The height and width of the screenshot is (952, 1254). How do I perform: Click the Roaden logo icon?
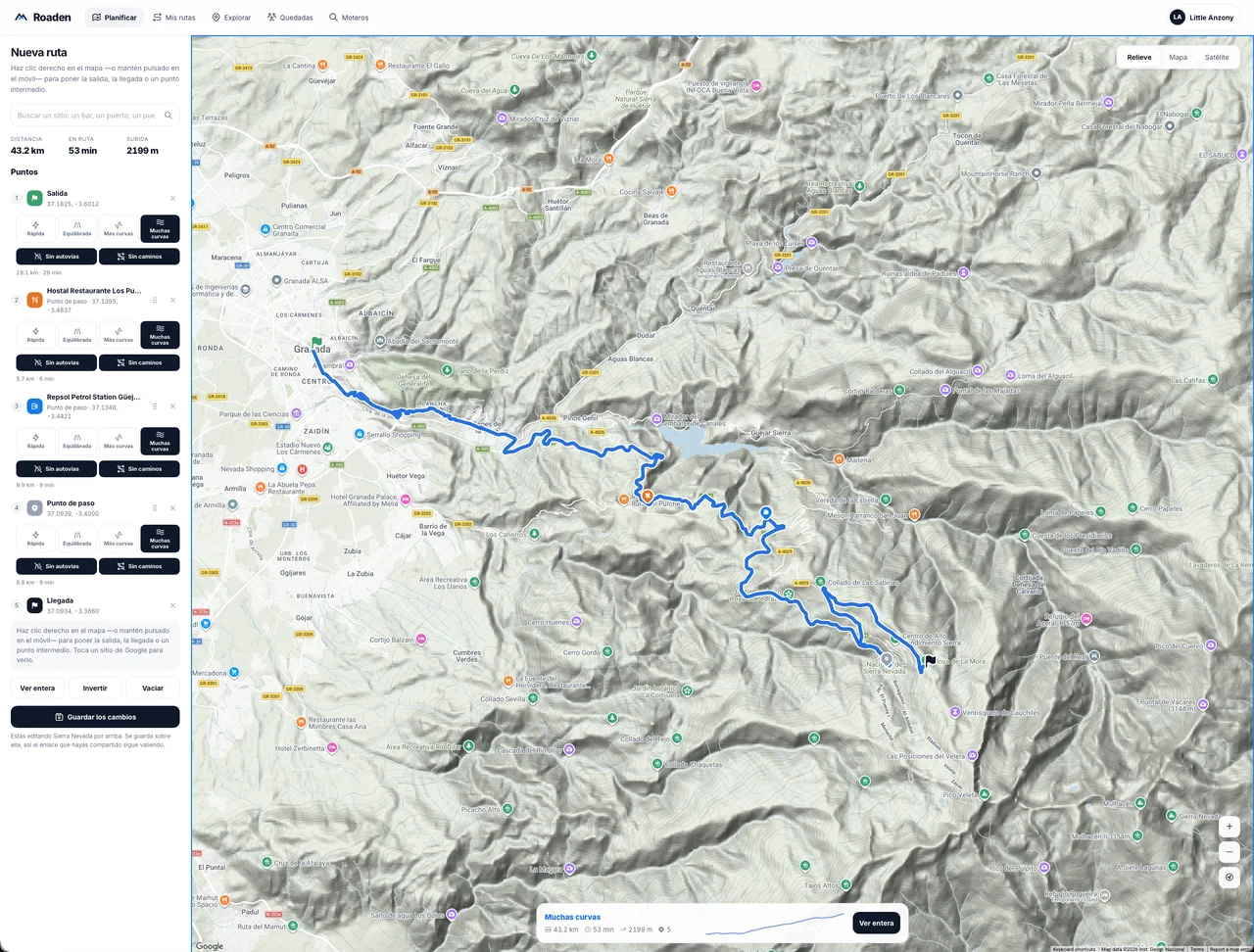click(21, 18)
